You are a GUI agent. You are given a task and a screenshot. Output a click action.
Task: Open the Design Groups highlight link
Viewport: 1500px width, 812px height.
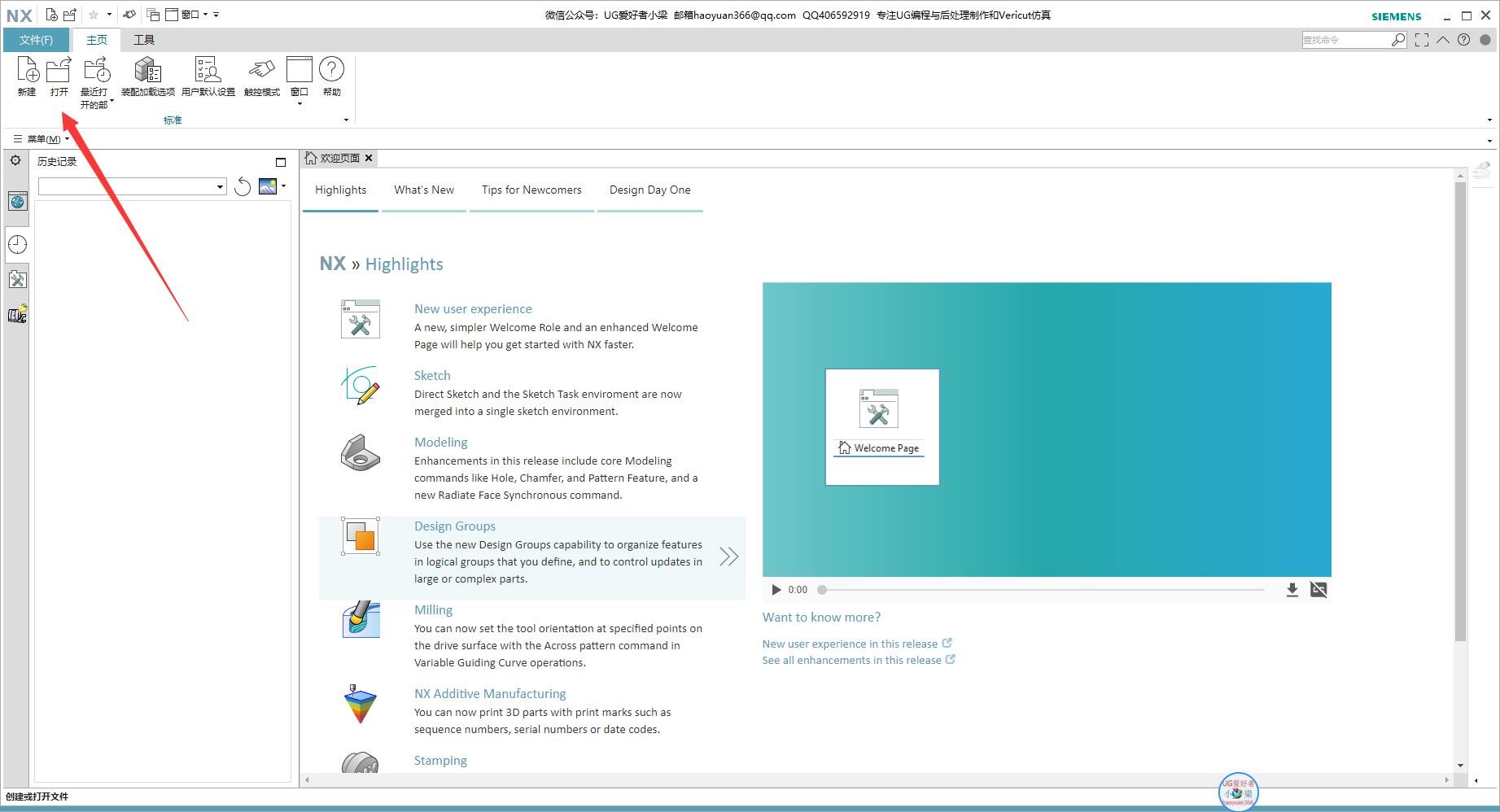coord(455,526)
